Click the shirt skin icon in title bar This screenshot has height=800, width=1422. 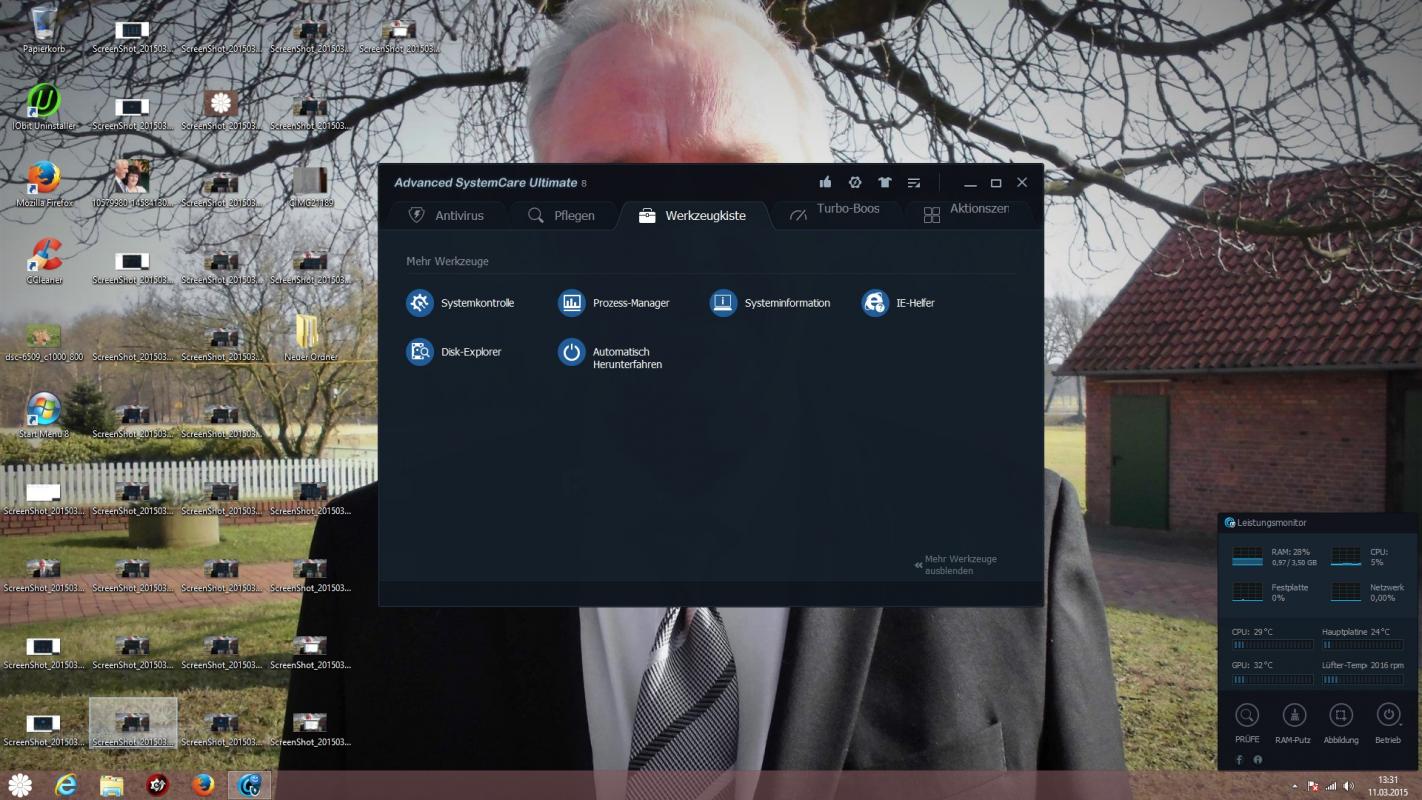coord(884,183)
